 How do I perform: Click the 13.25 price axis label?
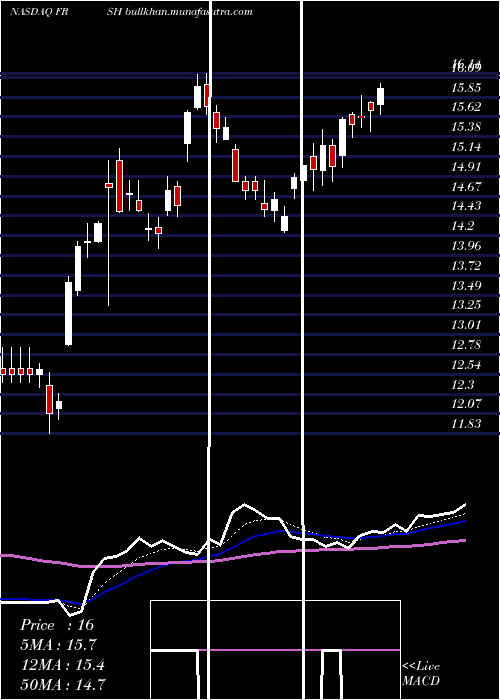466,305
